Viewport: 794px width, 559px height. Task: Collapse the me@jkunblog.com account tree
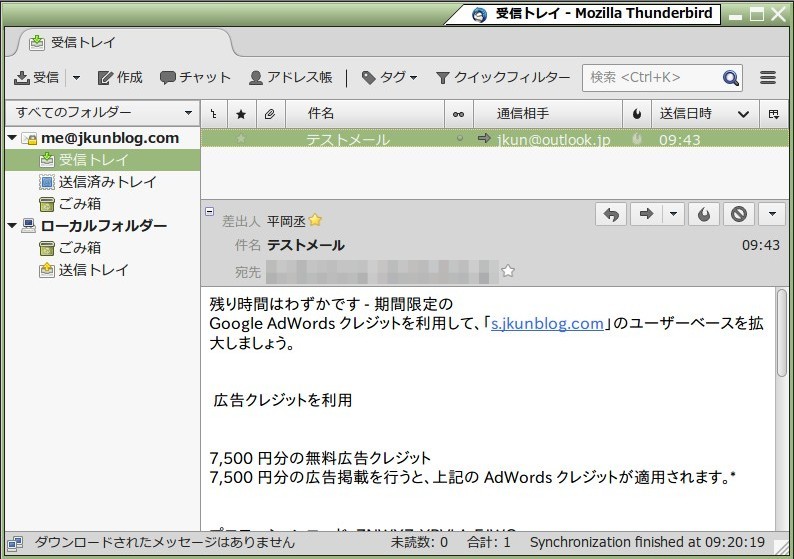pyautogui.click(x=12, y=138)
